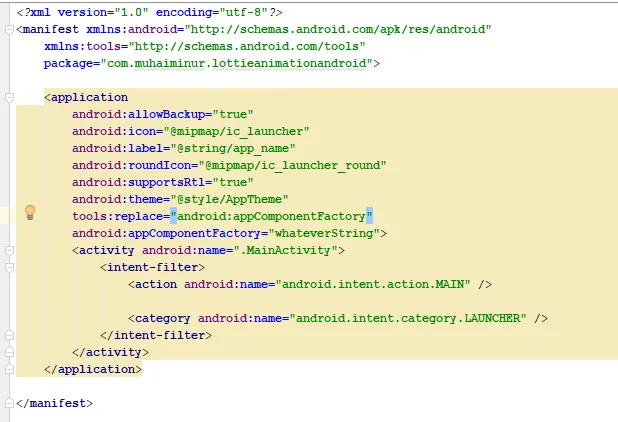Click the "whateverString" value
The height and width of the screenshot is (422, 618).
pyautogui.click(x=324, y=233)
